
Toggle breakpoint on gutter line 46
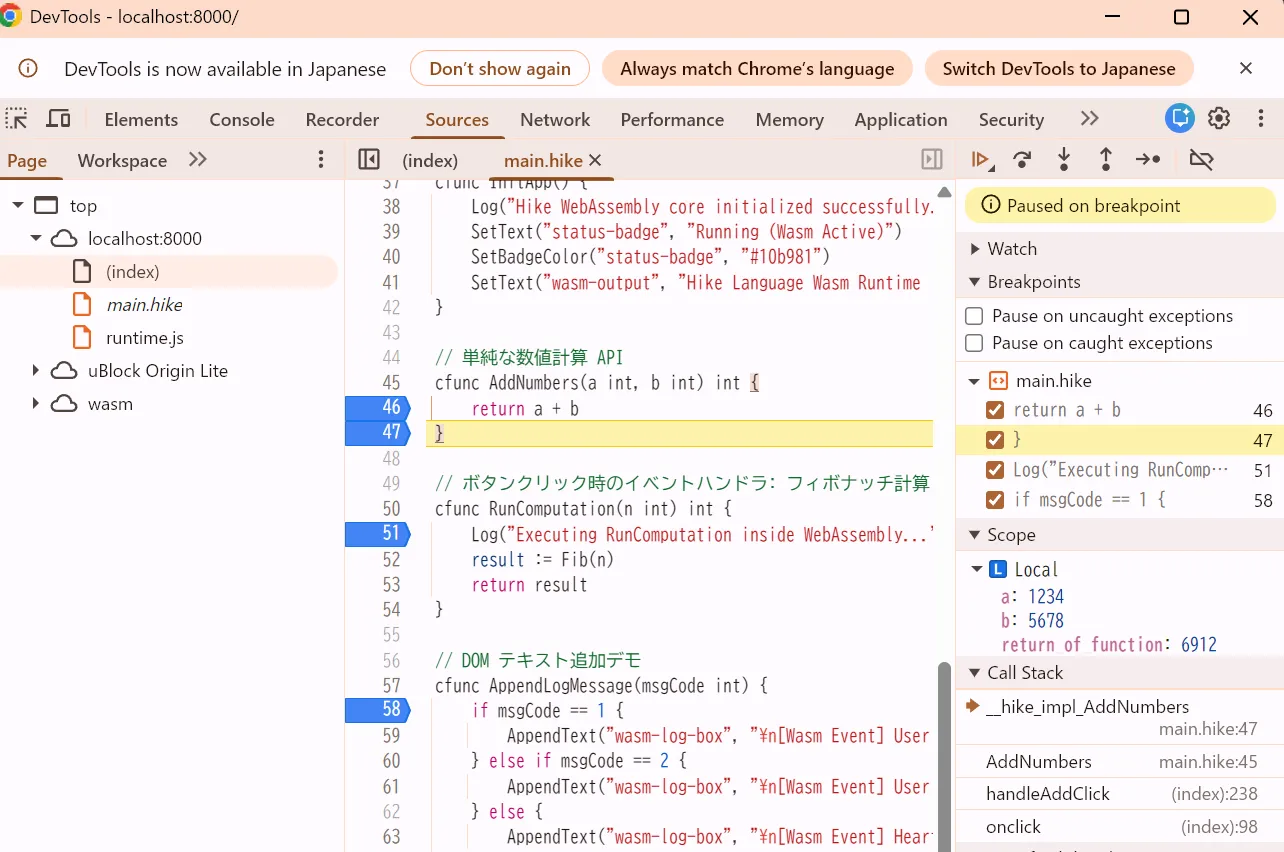tap(377, 407)
